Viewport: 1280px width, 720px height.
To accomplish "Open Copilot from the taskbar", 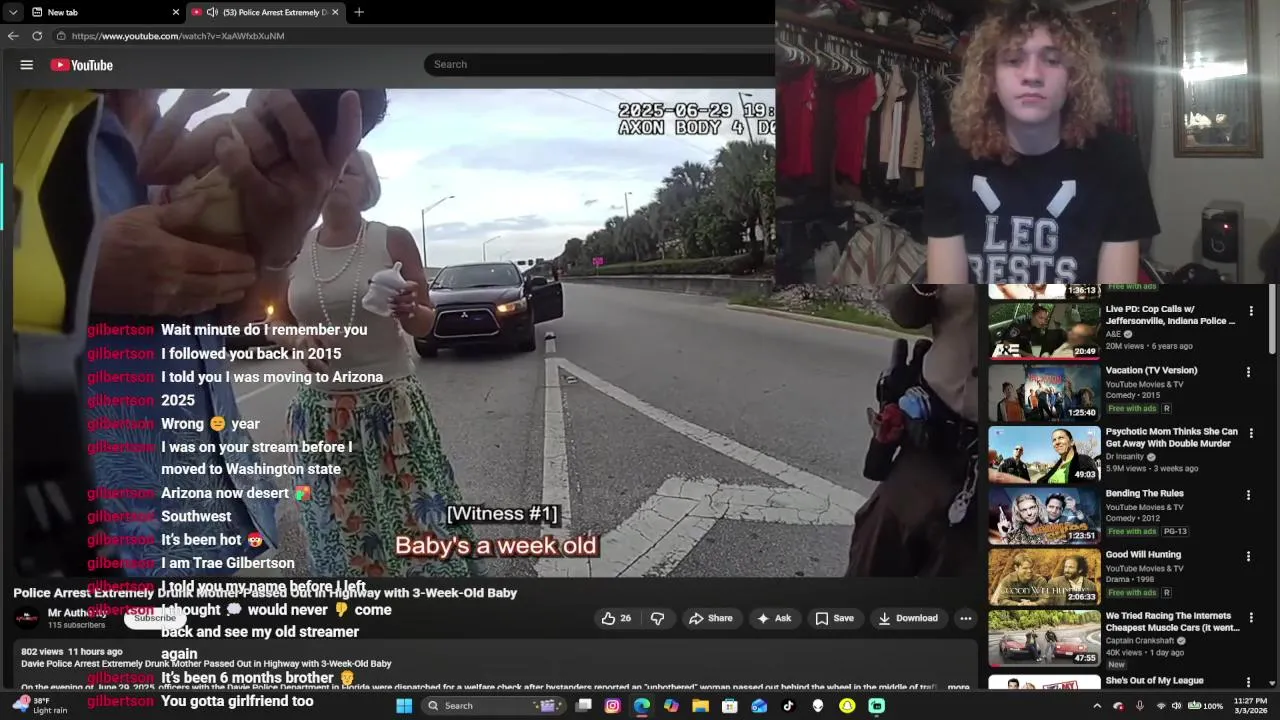I will point(671,705).
